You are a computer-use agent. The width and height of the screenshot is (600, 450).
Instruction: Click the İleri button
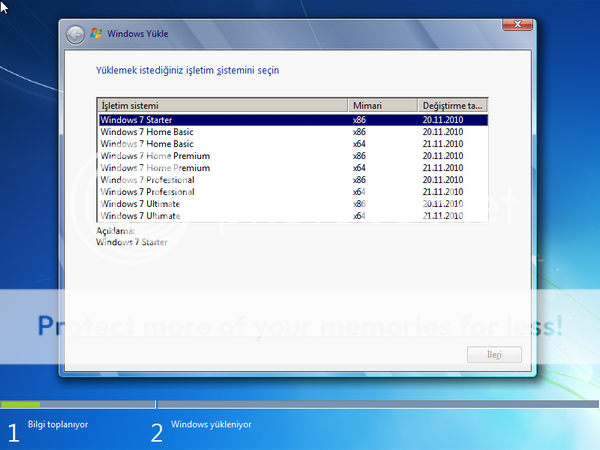[x=494, y=355]
